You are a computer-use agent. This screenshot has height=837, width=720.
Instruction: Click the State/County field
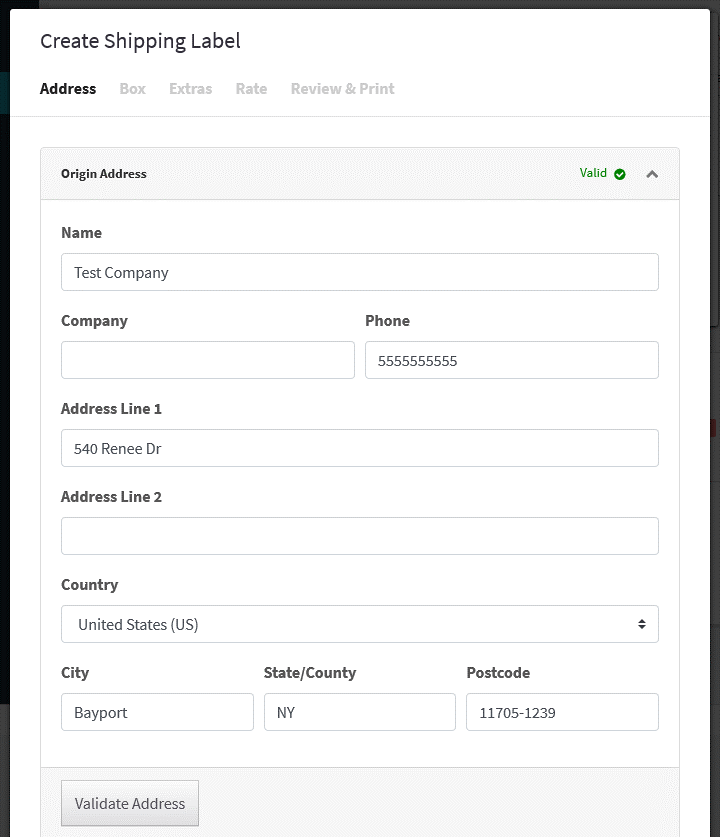pos(360,712)
